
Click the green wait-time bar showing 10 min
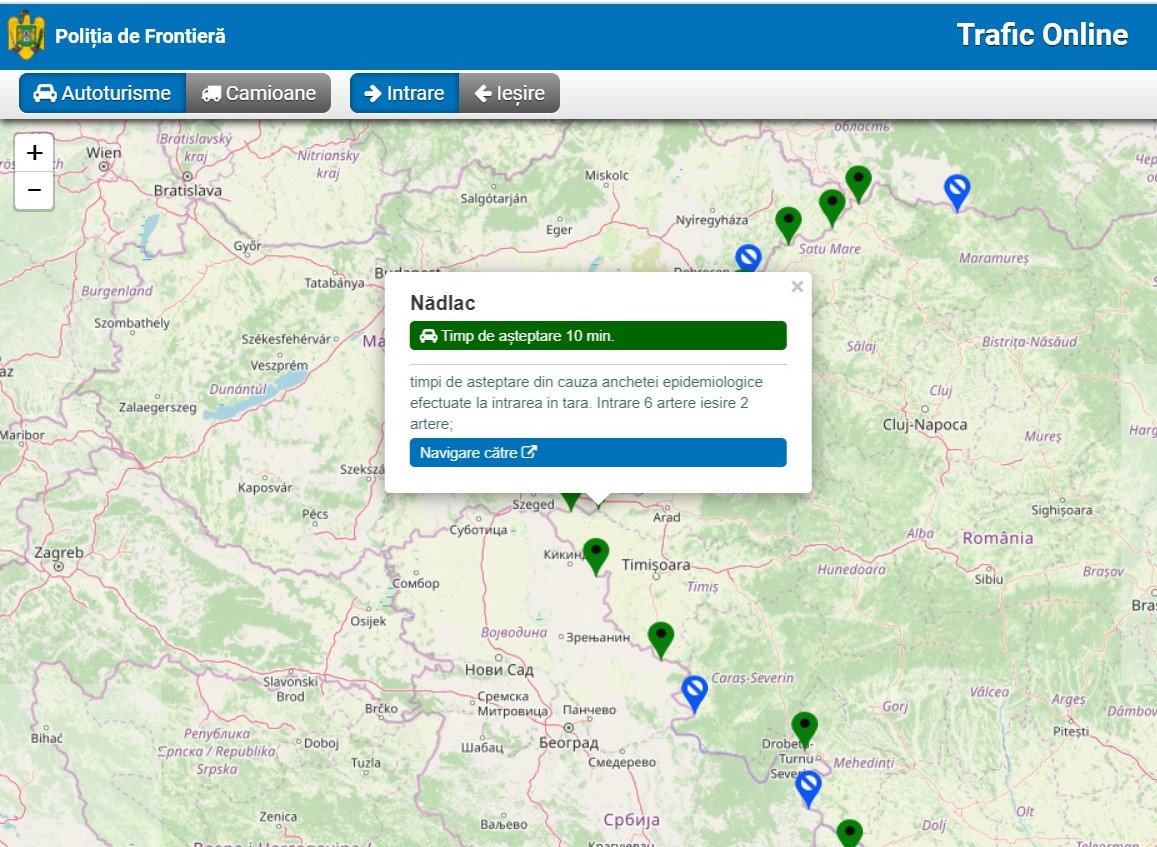pyautogui.click(x=598, y=336)
